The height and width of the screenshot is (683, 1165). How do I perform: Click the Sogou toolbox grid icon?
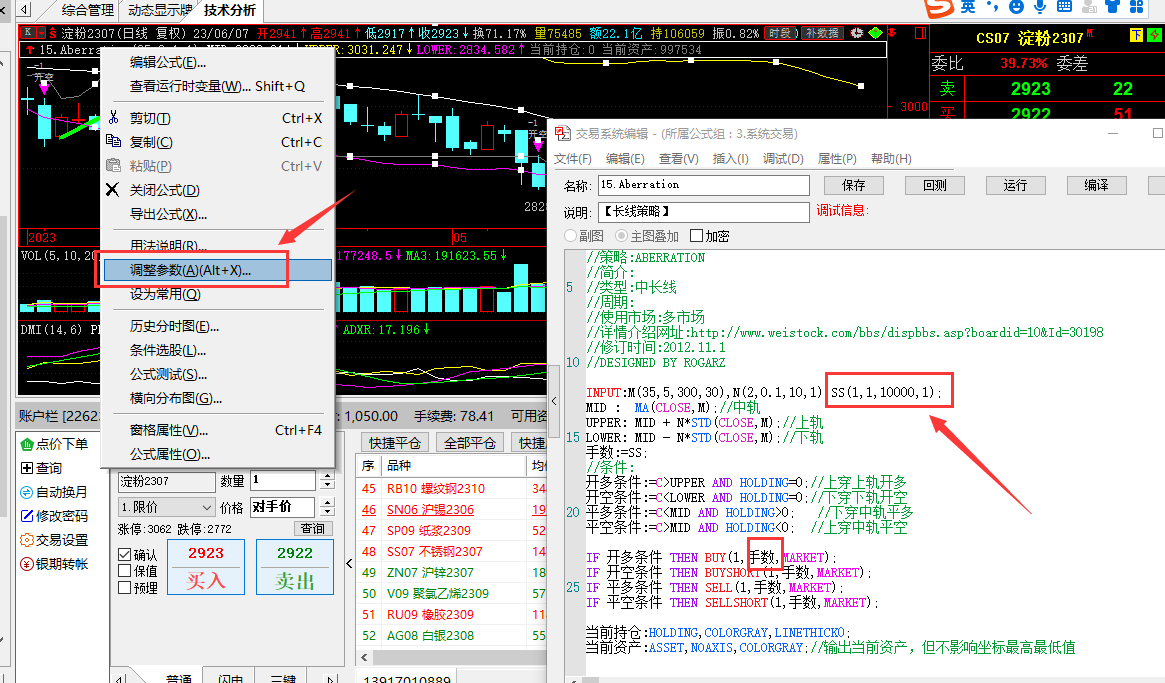tap(1137, 7)
